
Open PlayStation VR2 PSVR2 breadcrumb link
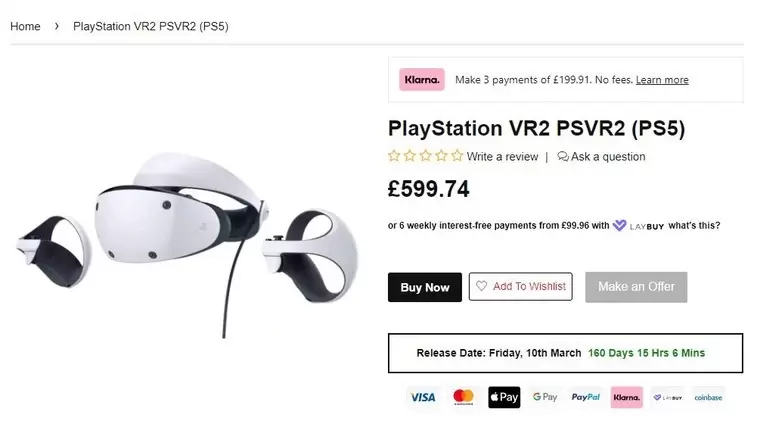pyautogui.click(x=151, y=26)
